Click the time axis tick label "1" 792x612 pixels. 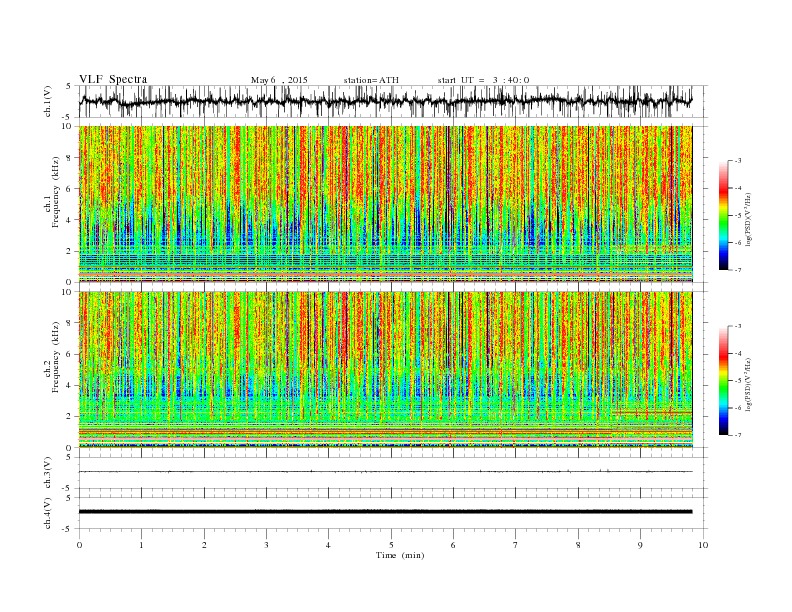141,545
